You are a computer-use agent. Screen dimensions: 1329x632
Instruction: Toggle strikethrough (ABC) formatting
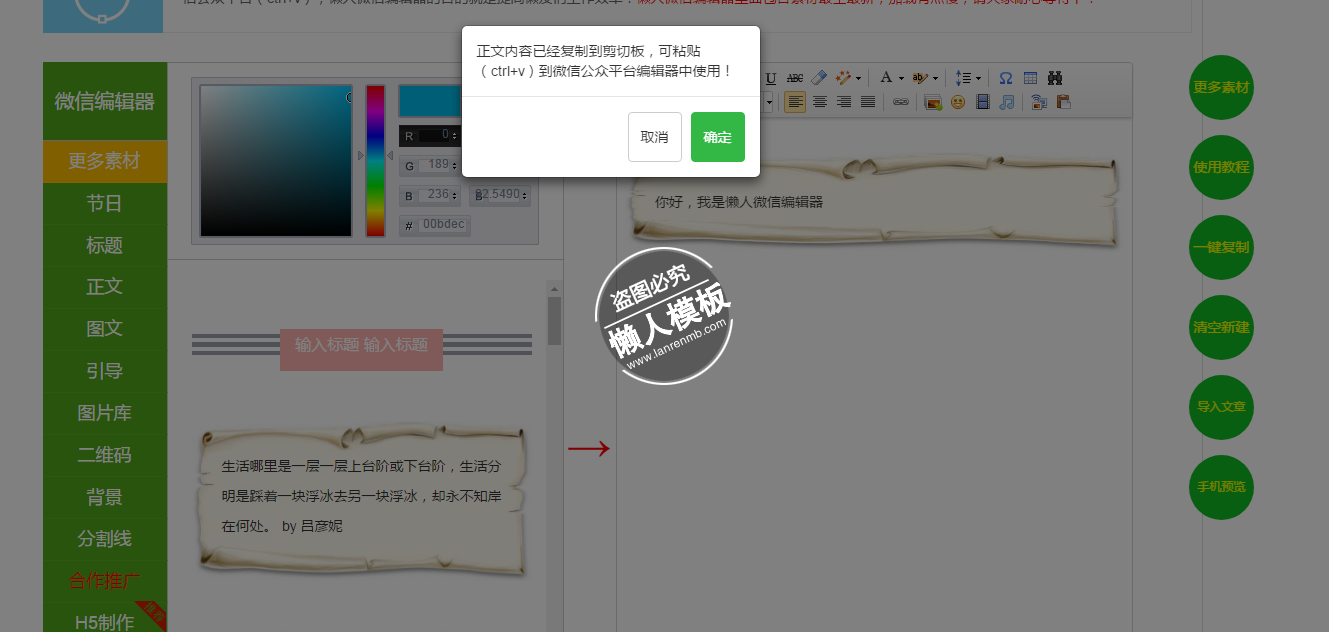[x=795, y=78]
